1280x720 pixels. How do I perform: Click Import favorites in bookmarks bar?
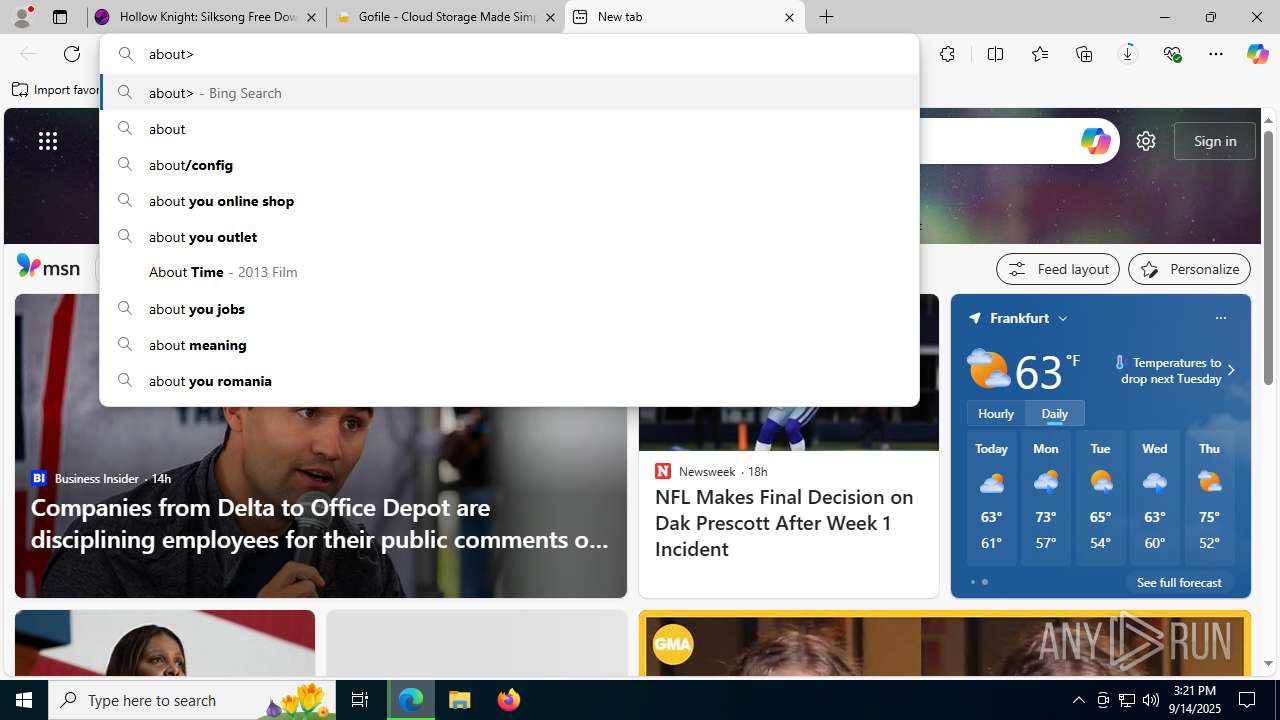[x=56, y=90]
